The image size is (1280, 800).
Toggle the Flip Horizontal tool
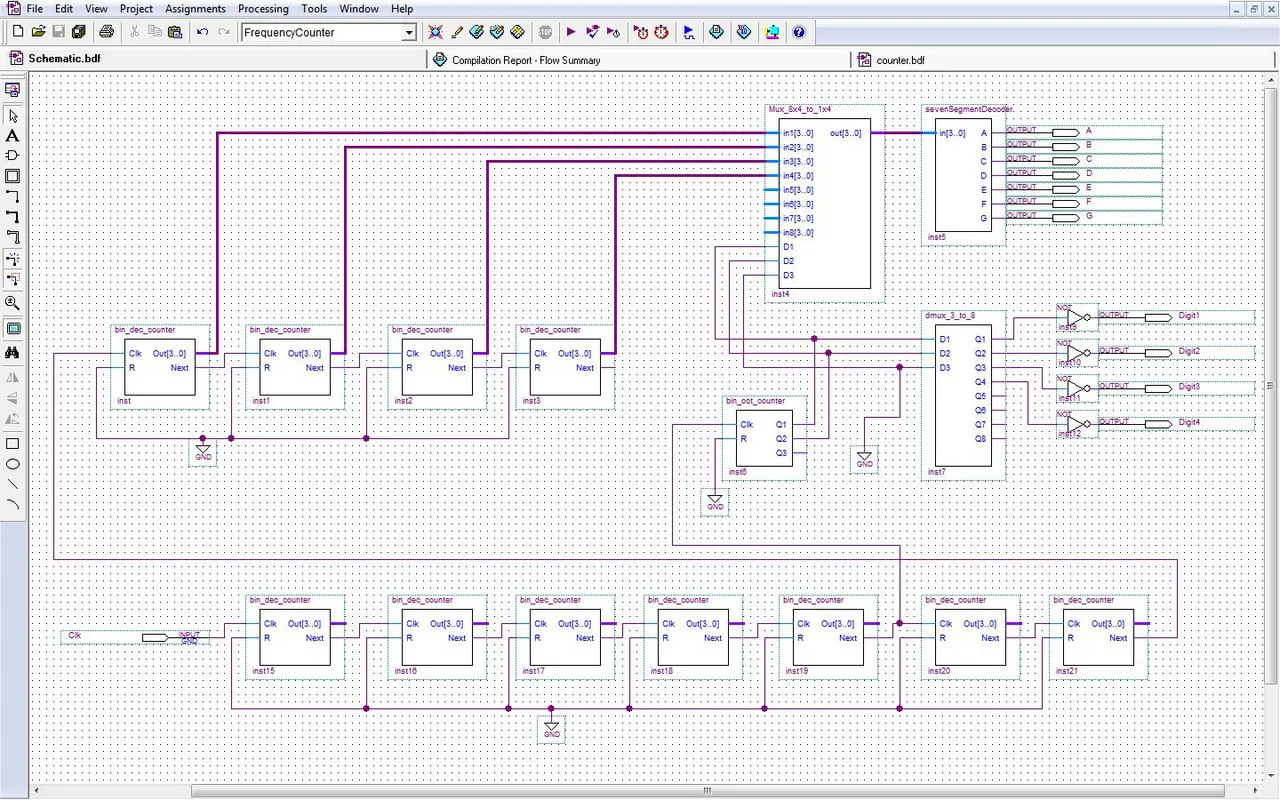[13, 377]
